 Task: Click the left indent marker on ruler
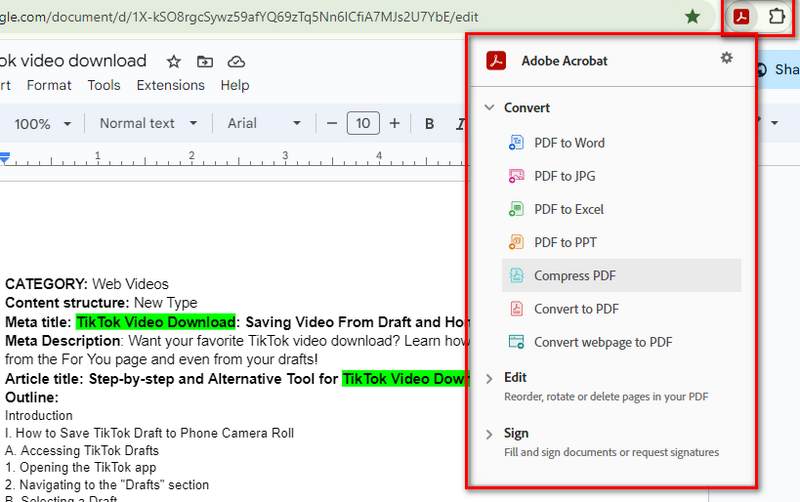5,157
